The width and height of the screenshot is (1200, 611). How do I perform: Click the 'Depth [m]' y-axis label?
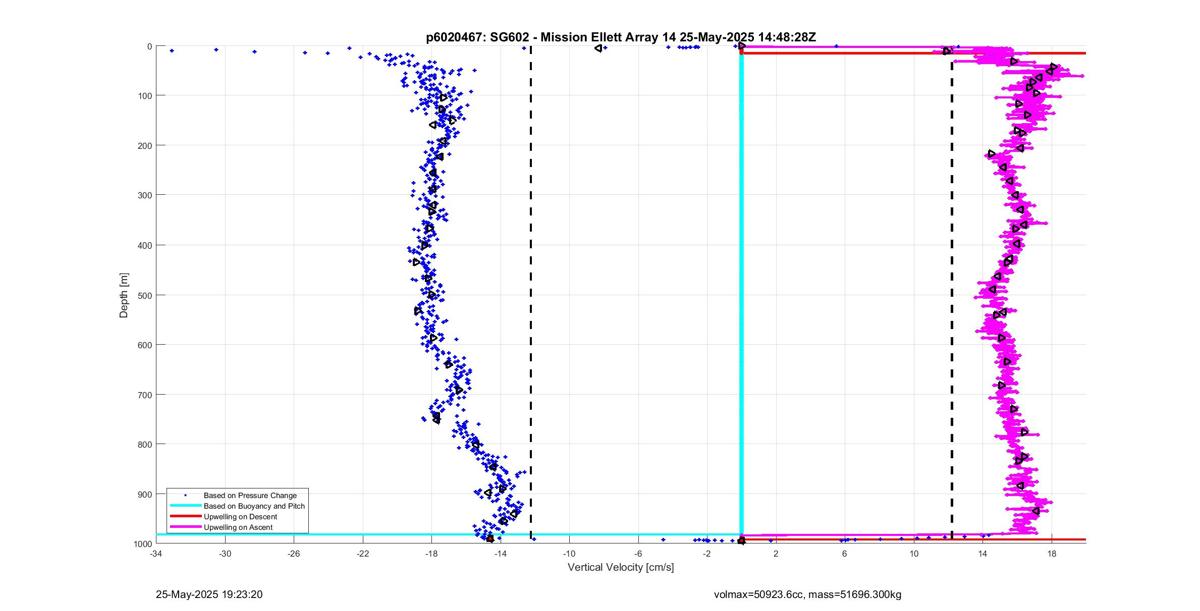pyautogui.click(x=125, y=294)
